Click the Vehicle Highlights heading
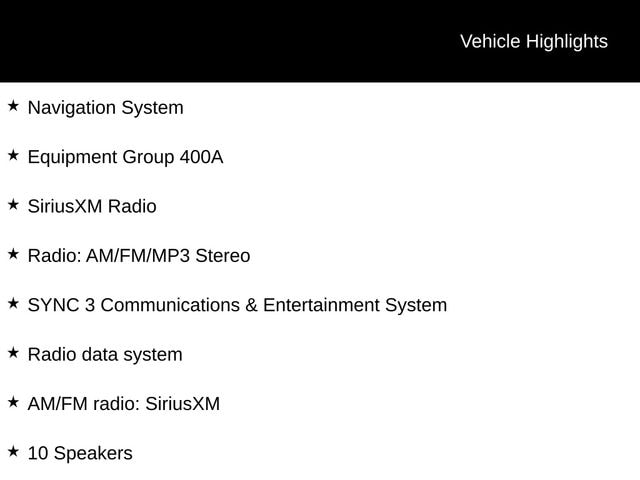This screenshot has width=640, height=480. [533, 41]
